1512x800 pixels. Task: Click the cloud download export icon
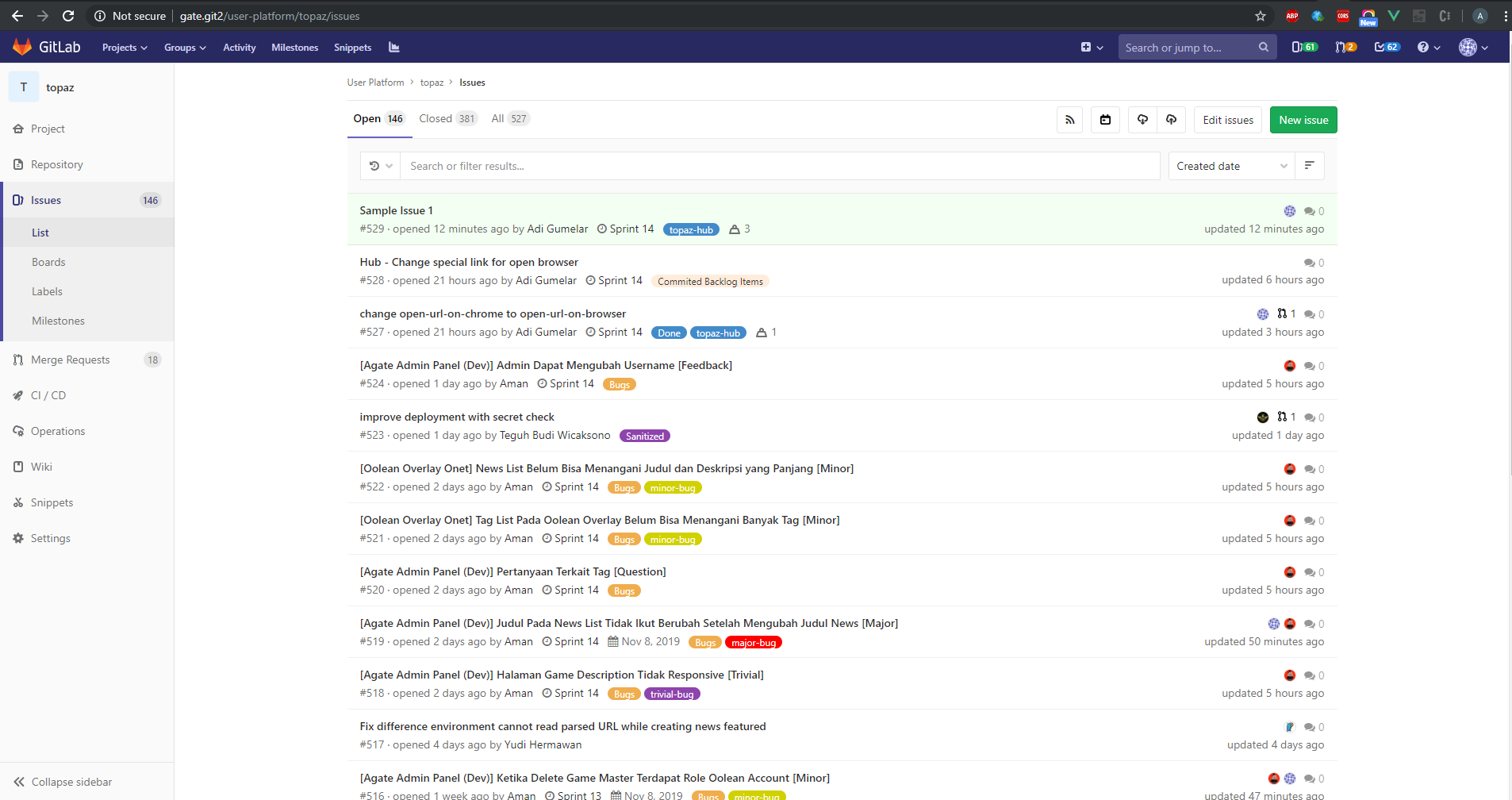1142,120
